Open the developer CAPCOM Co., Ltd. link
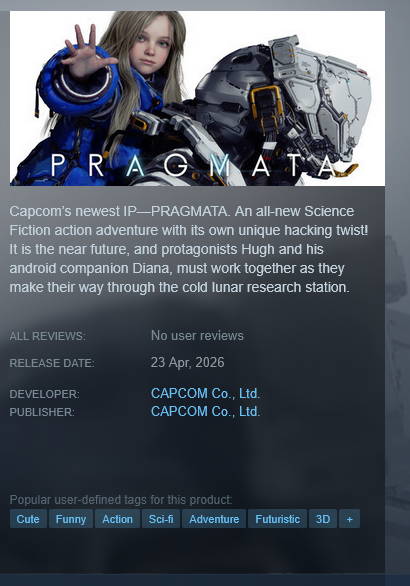This screenshot has height=586, width=410. click(x=205, y=394)
